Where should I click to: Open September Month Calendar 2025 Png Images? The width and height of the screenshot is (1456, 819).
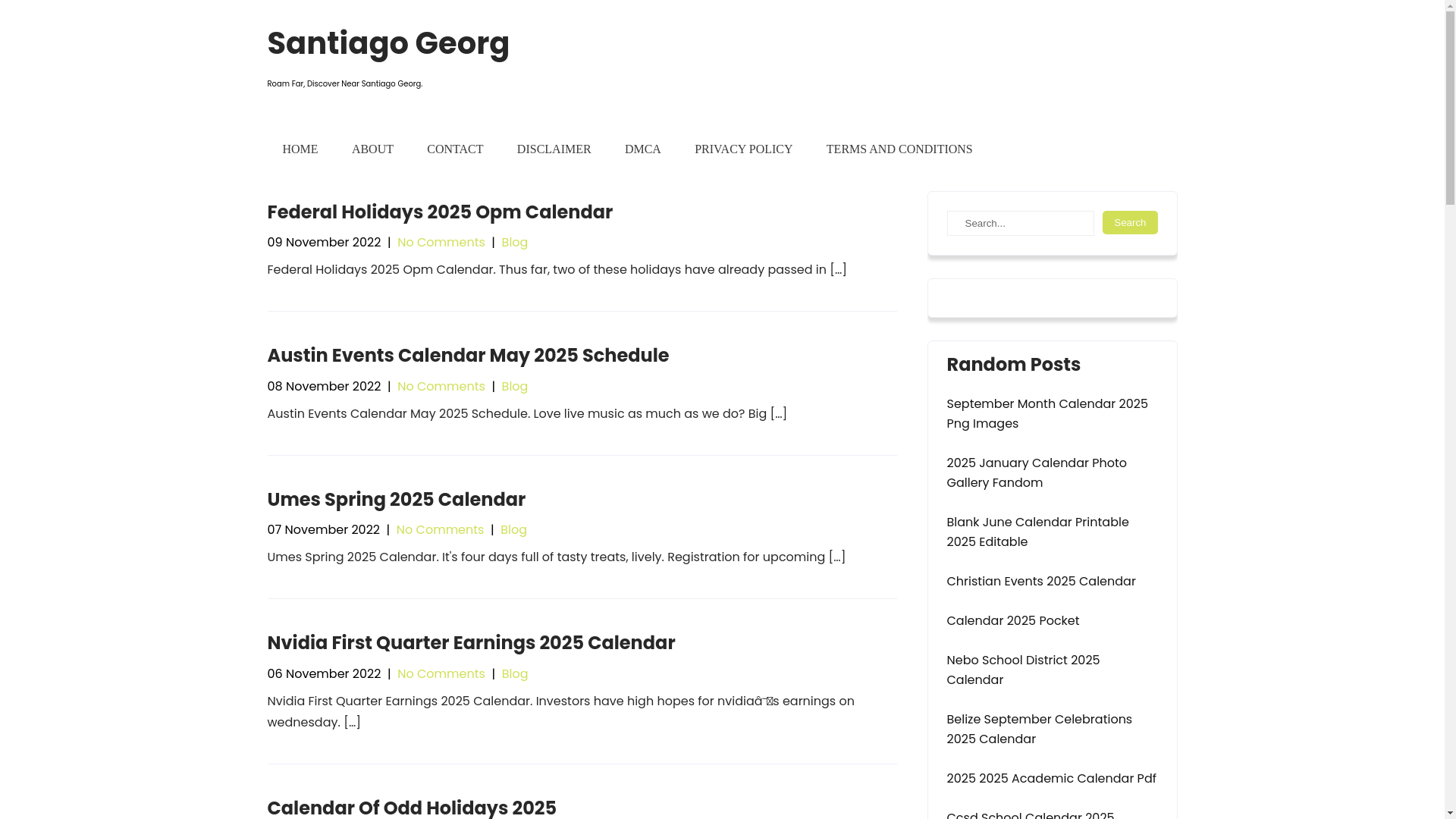tap(1046, 413)
